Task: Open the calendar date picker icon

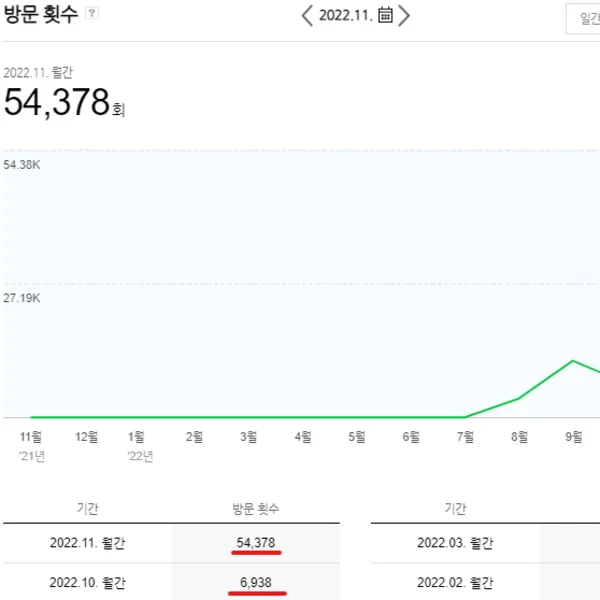Action: 385,15
